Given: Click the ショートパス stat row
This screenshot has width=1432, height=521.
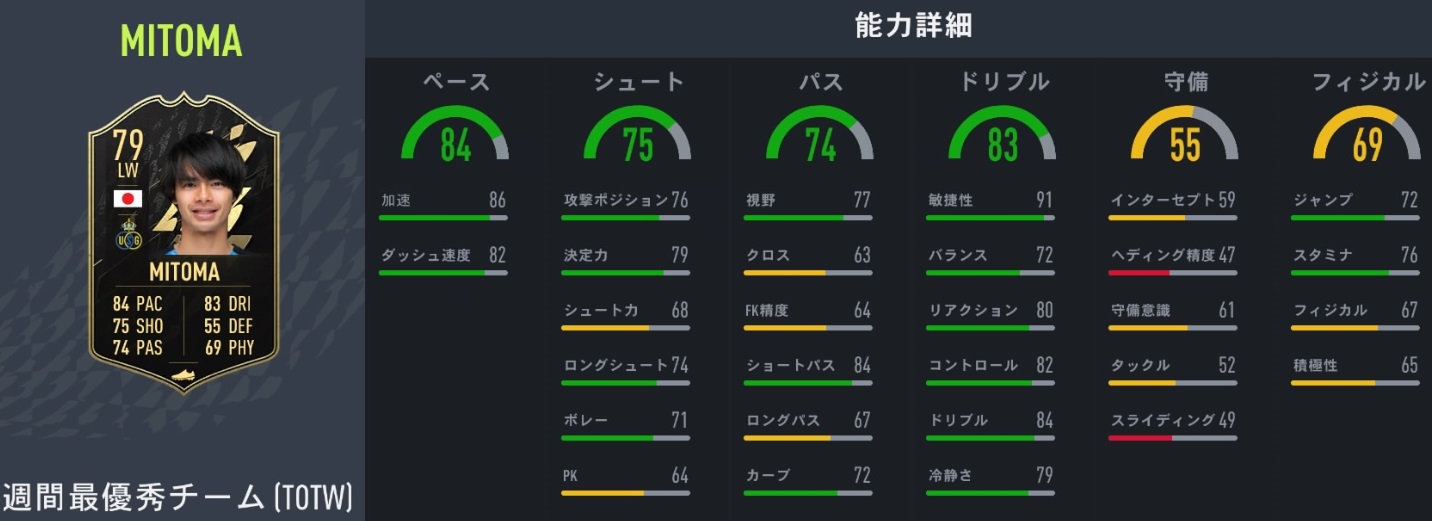Looking at the screenshot, I should point(808,366).
